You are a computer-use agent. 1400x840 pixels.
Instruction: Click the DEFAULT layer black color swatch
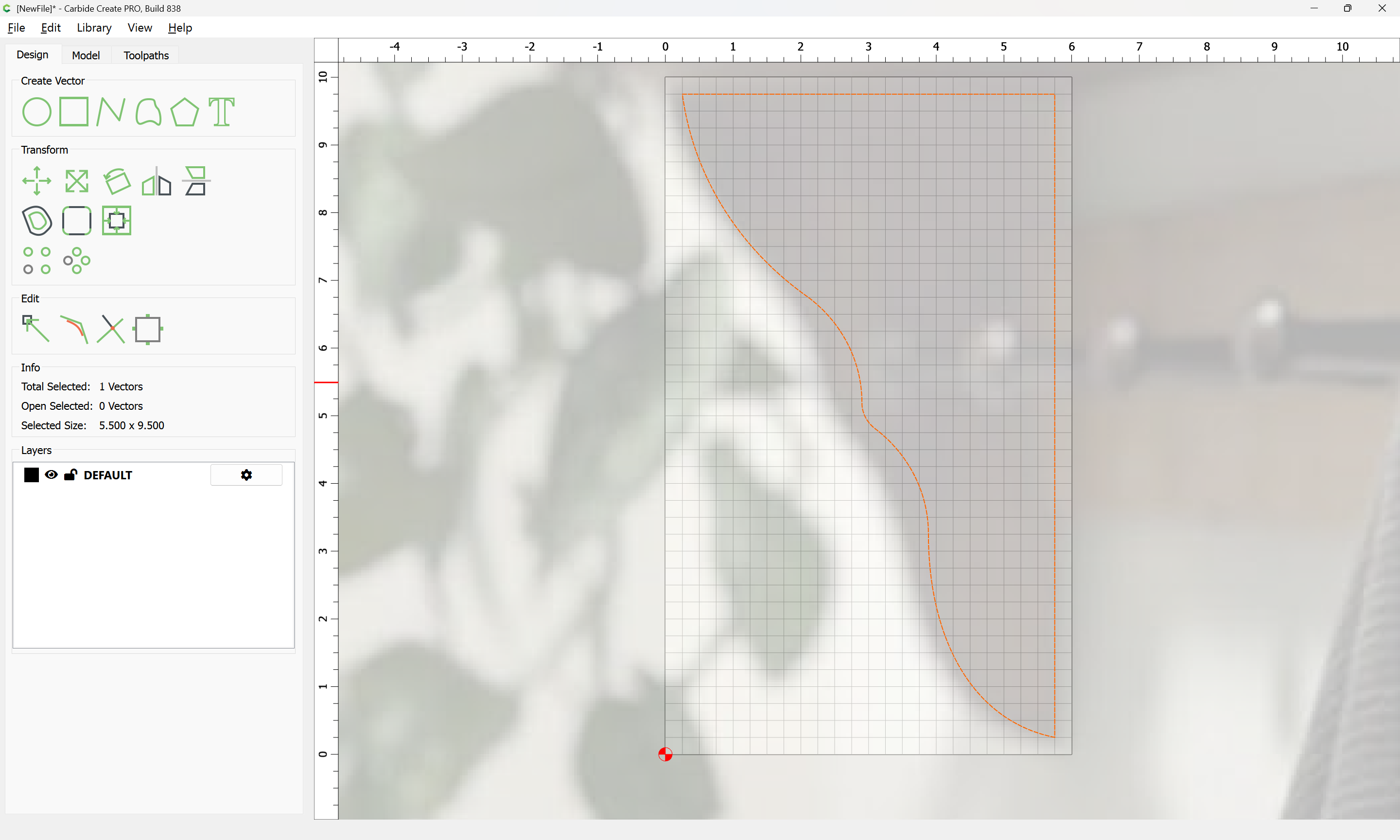click(x=32, y=475)
